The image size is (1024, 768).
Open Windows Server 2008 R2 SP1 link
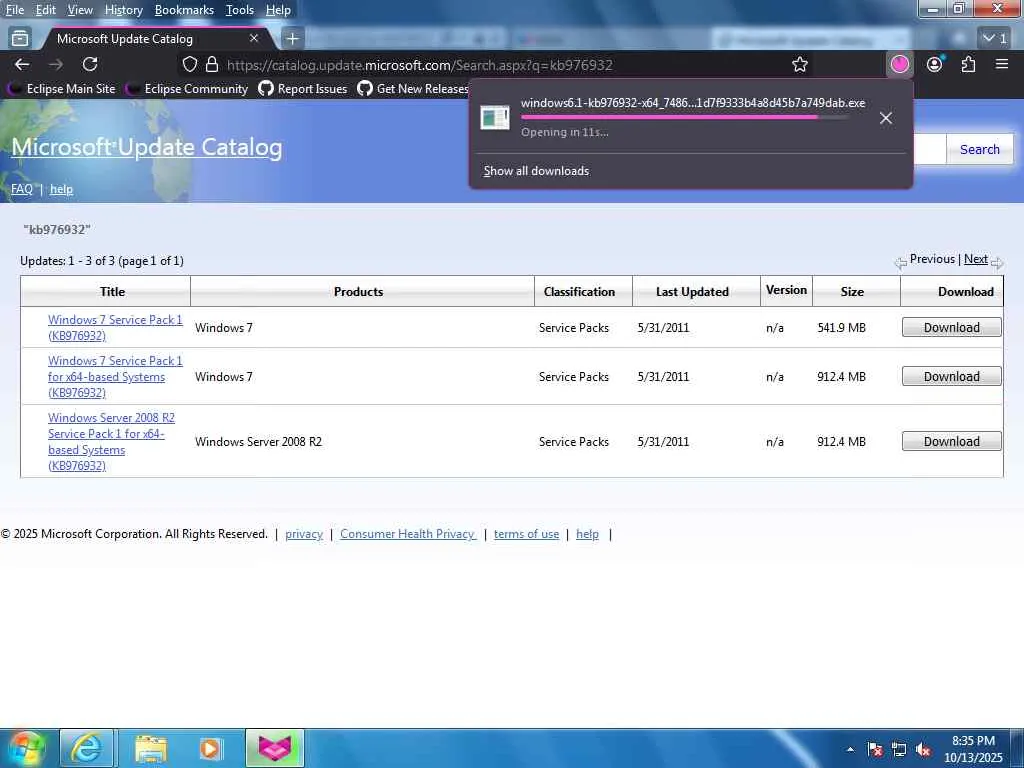(111, 441)
